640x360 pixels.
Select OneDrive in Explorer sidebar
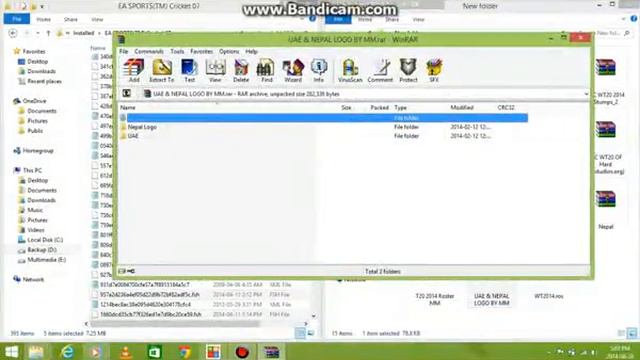point(34,101)
